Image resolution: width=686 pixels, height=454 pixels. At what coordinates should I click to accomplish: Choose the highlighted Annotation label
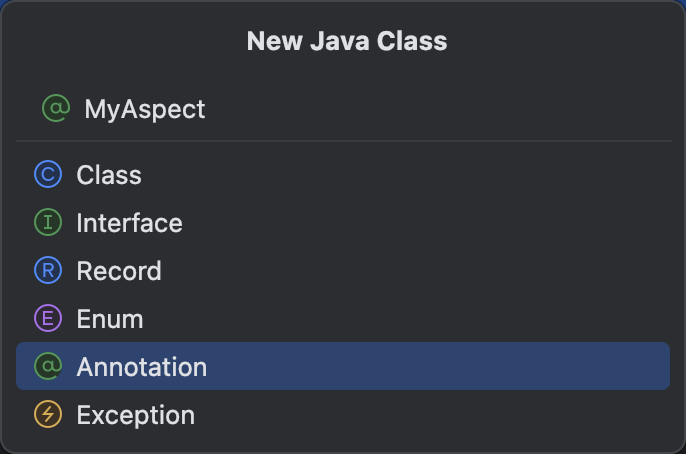[x=142, y=367]
